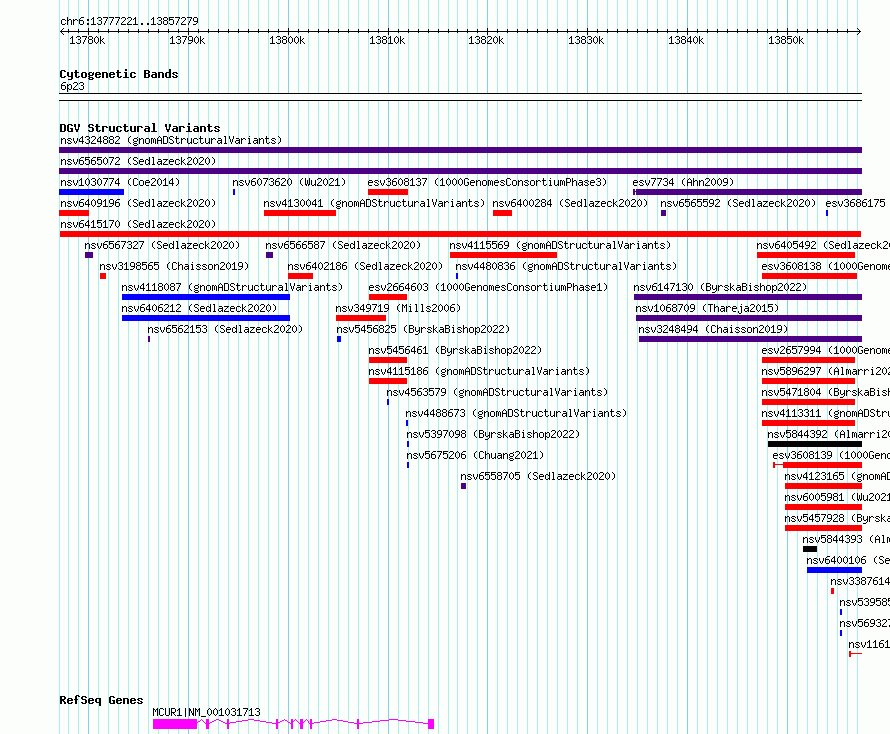Viewport: 890px width, 734px height.
Task: Click nsv5675206 (Chuang2021) label
Action: (475, 455)
